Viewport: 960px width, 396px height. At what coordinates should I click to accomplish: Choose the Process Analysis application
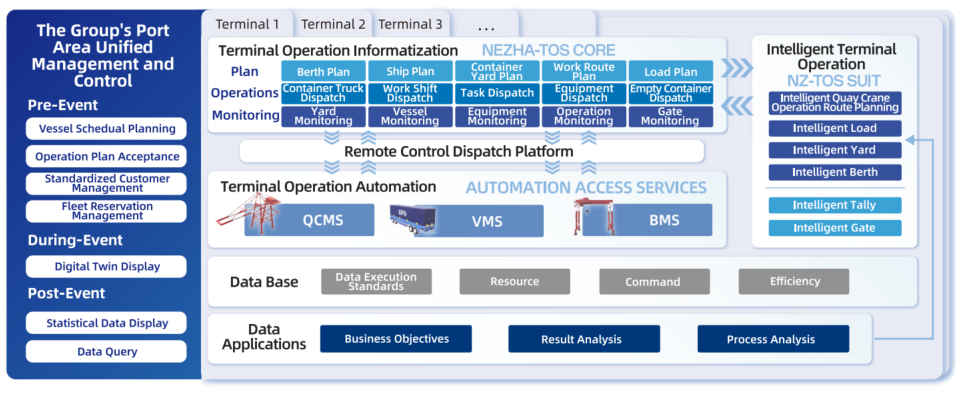pyautogui.click(x=773, y=339)
